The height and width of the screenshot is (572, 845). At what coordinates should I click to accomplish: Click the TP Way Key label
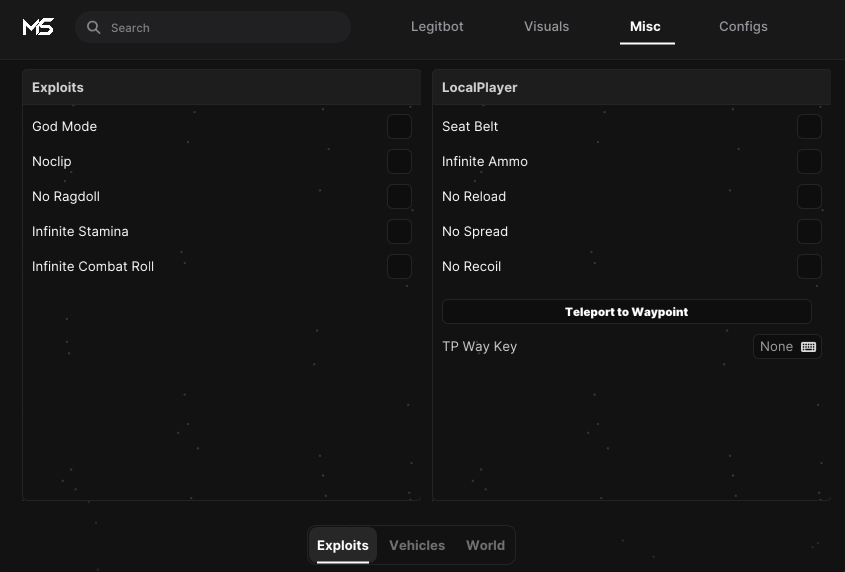[x=480, y=347]
